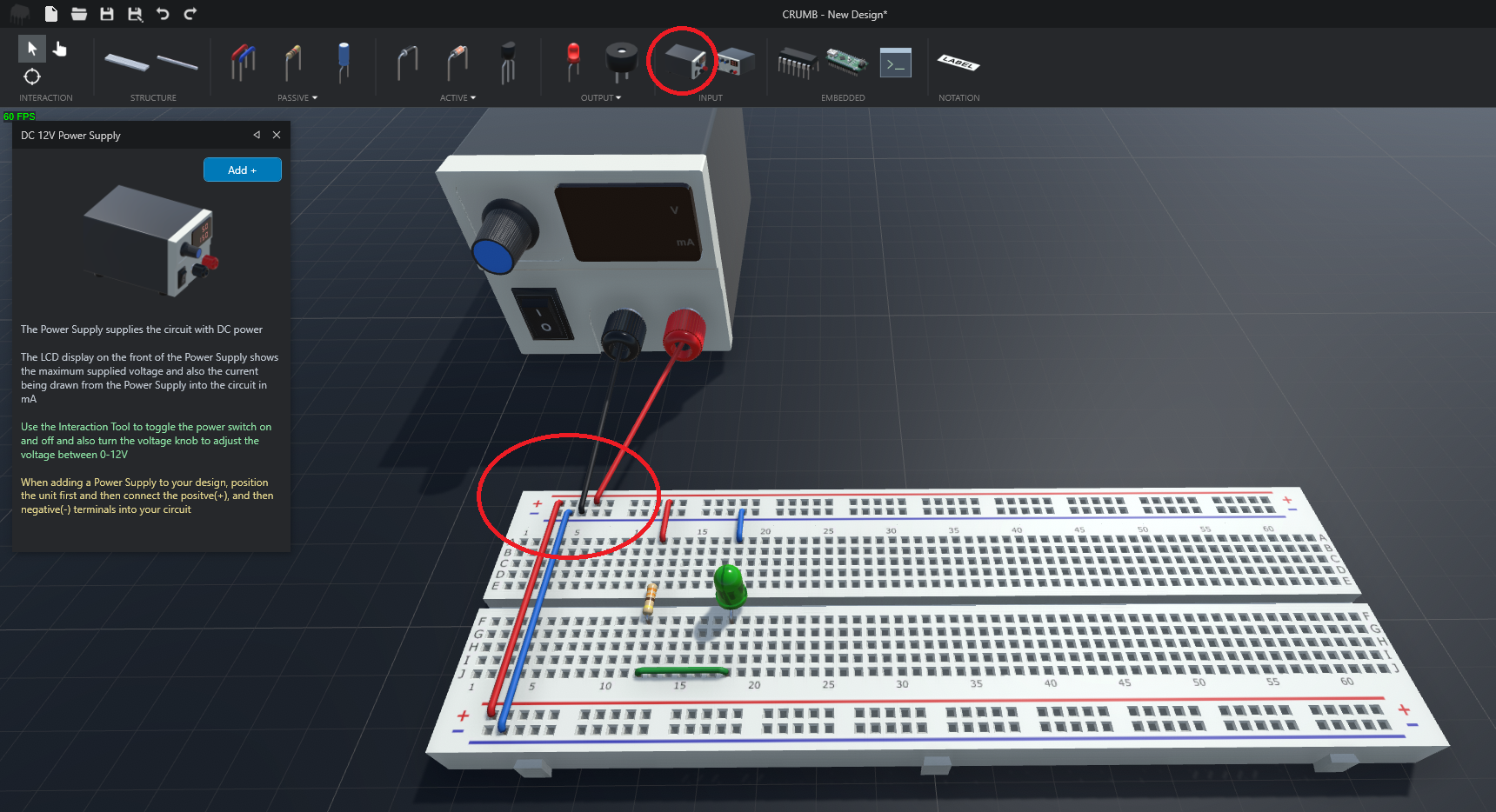The width and height of the screenshot is (1496, 812).
Task: Click the EMBEDDED group label
Action: (843, 98)
